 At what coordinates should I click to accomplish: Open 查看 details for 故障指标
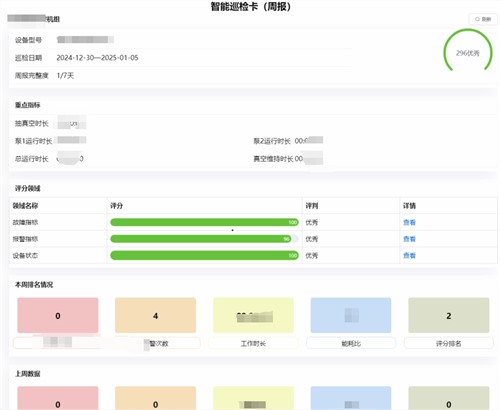(x=409, y=222)
